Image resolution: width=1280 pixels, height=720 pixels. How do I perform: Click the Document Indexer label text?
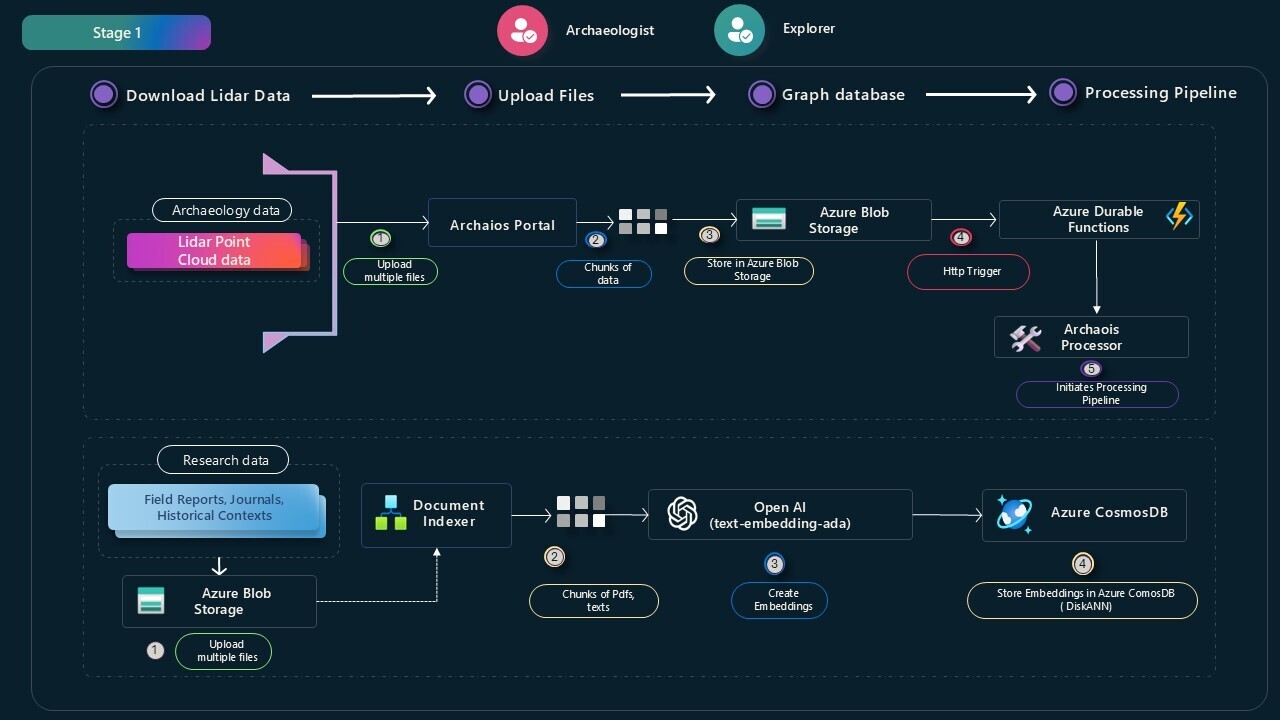[448, 513]
